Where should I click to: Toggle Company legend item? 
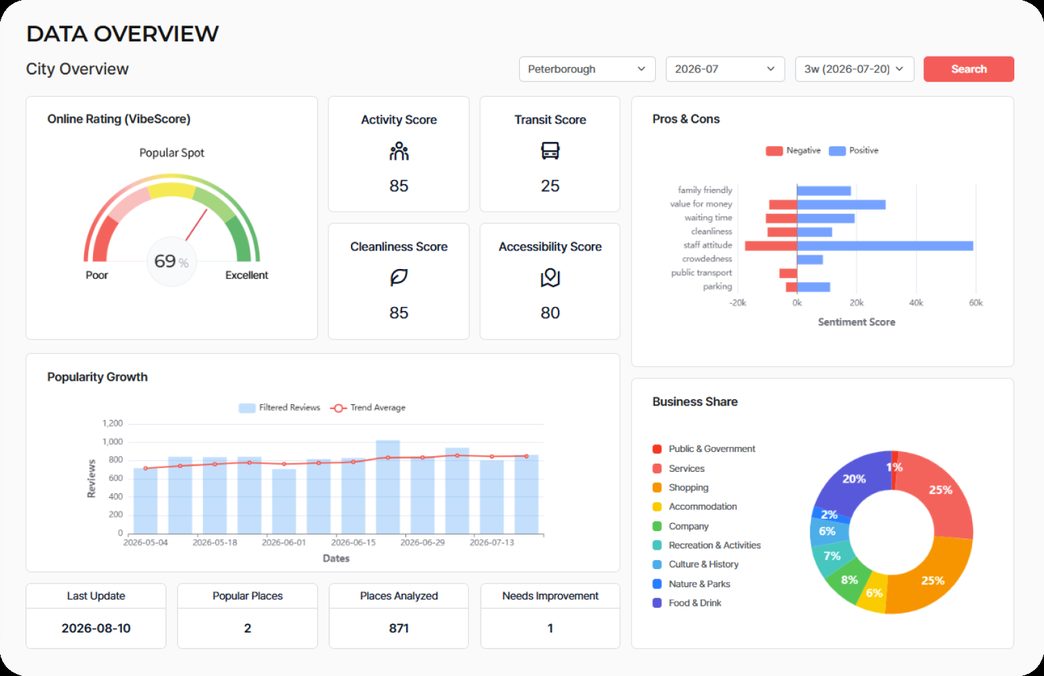tap(680, 526)
